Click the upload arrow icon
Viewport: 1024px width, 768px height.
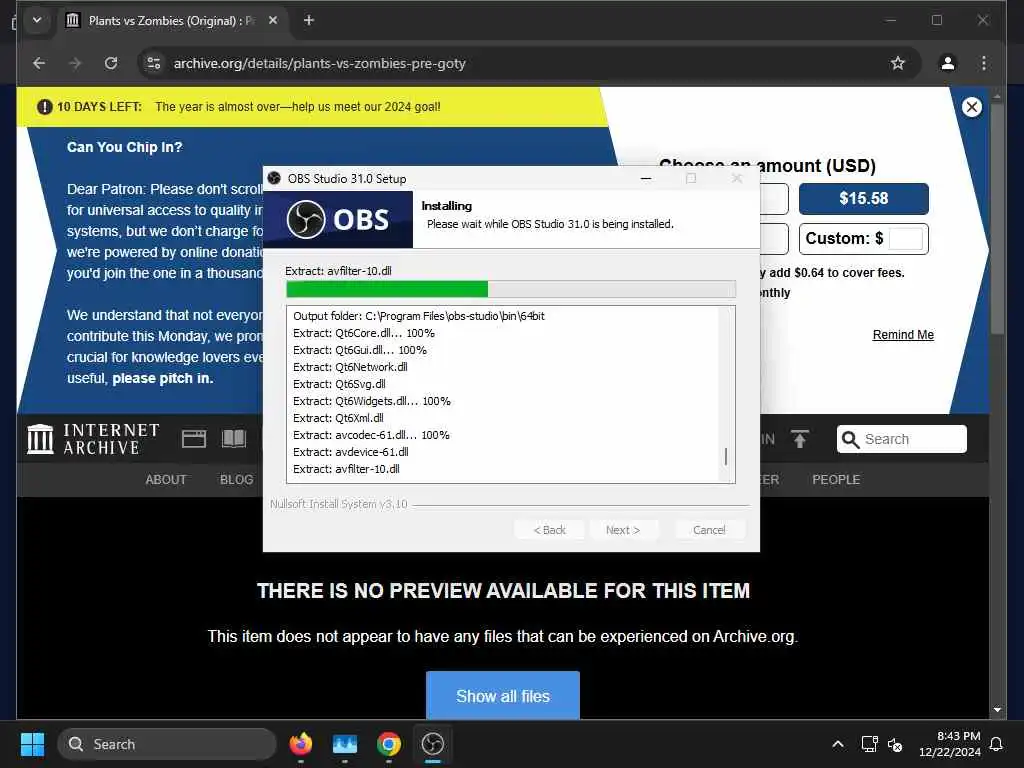click(x=799, y=439)
